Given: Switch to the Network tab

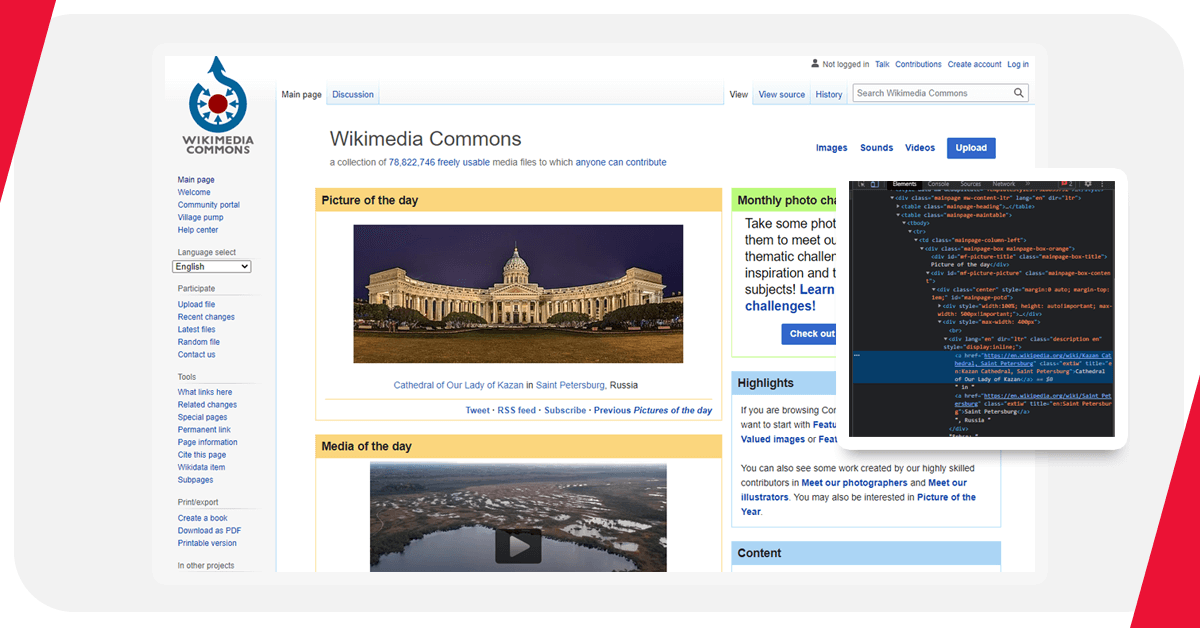Looking at the screenshot, I should click(1004, 184).
